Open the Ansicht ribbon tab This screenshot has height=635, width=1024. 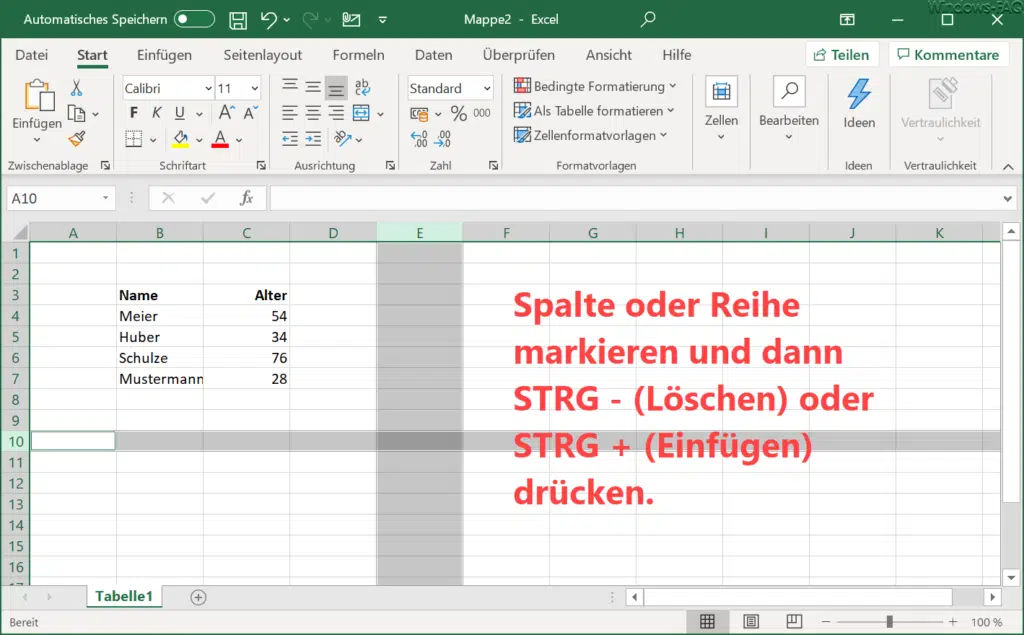click(608, 55)
